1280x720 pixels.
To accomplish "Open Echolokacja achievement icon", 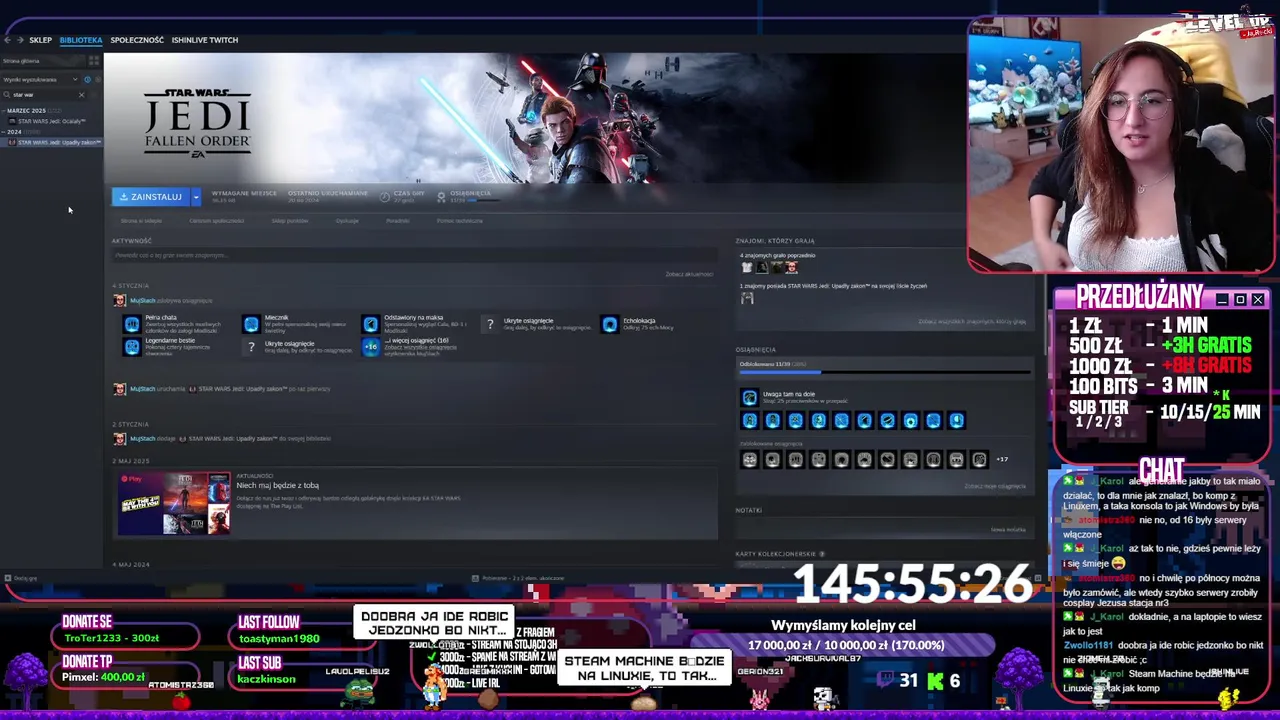I will pos(610,324).
